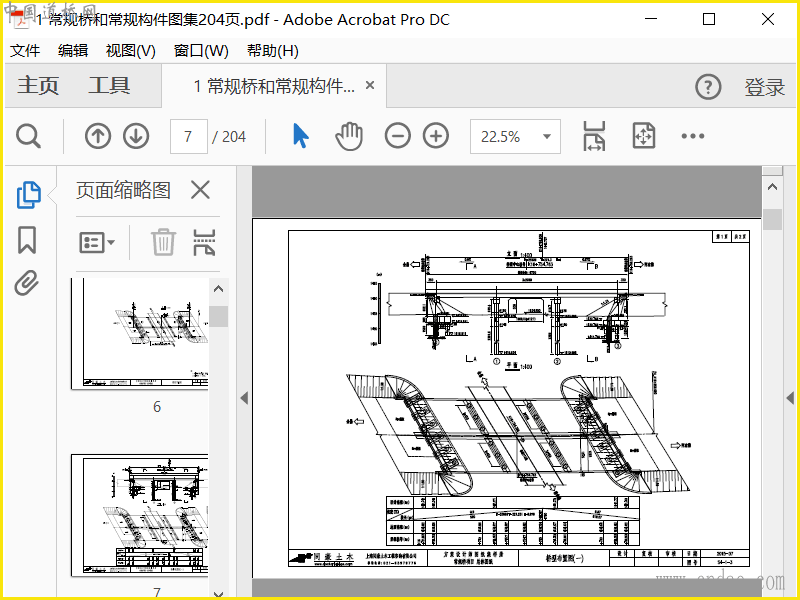Open the 编辑 menu
This screenshot has height=600, width=800.
[x=73, y=51]
